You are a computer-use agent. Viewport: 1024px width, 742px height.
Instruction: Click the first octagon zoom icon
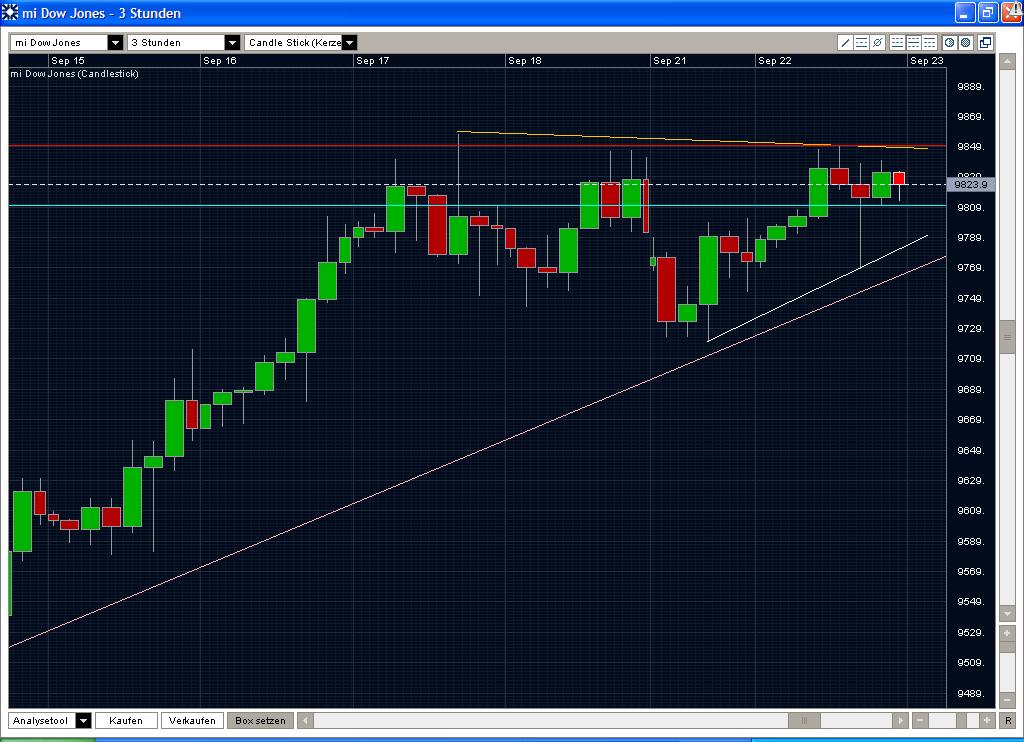click(x=950, y=42)
